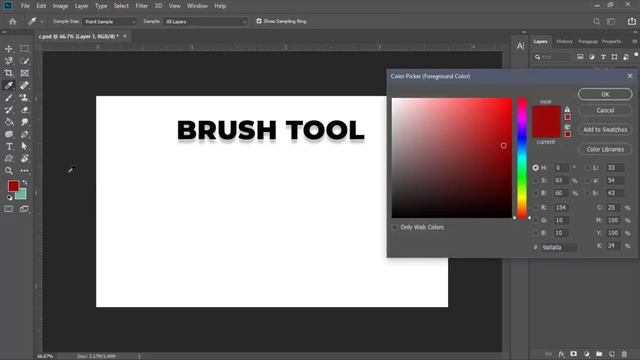This screenshot has width=640, height=360.
Task: Select the Eyedropper tool in the toolbox
Action: coord(9,85)
